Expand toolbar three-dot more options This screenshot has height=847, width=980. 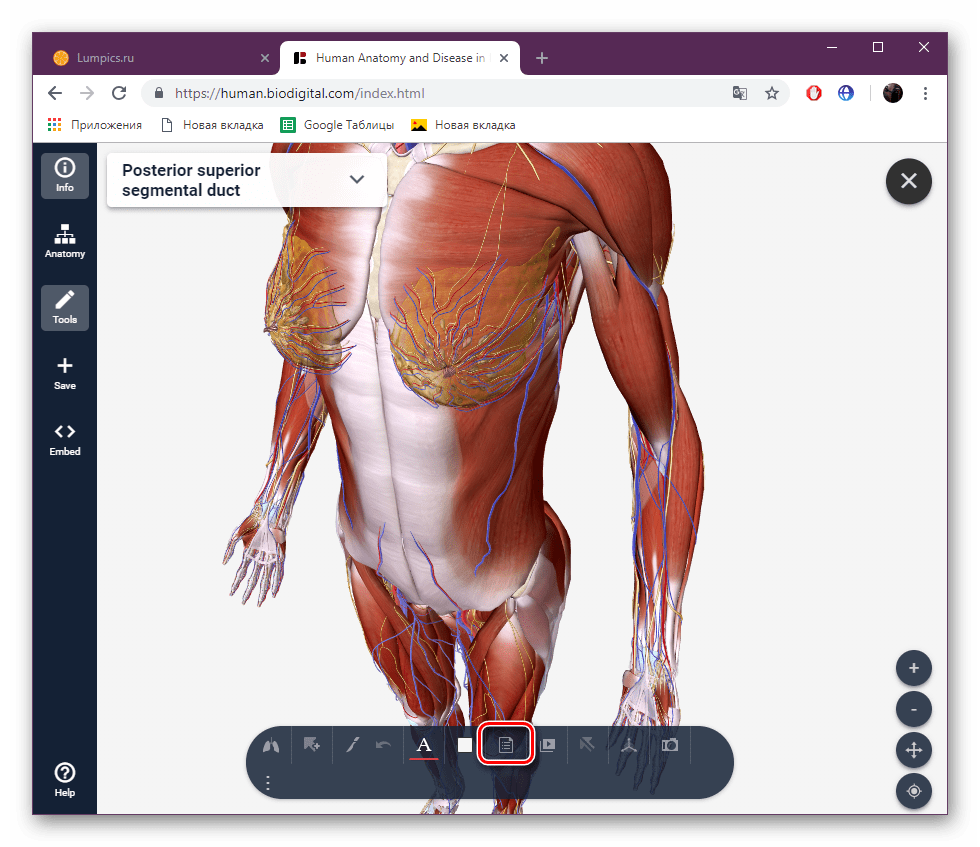click(x=268, y=783)
